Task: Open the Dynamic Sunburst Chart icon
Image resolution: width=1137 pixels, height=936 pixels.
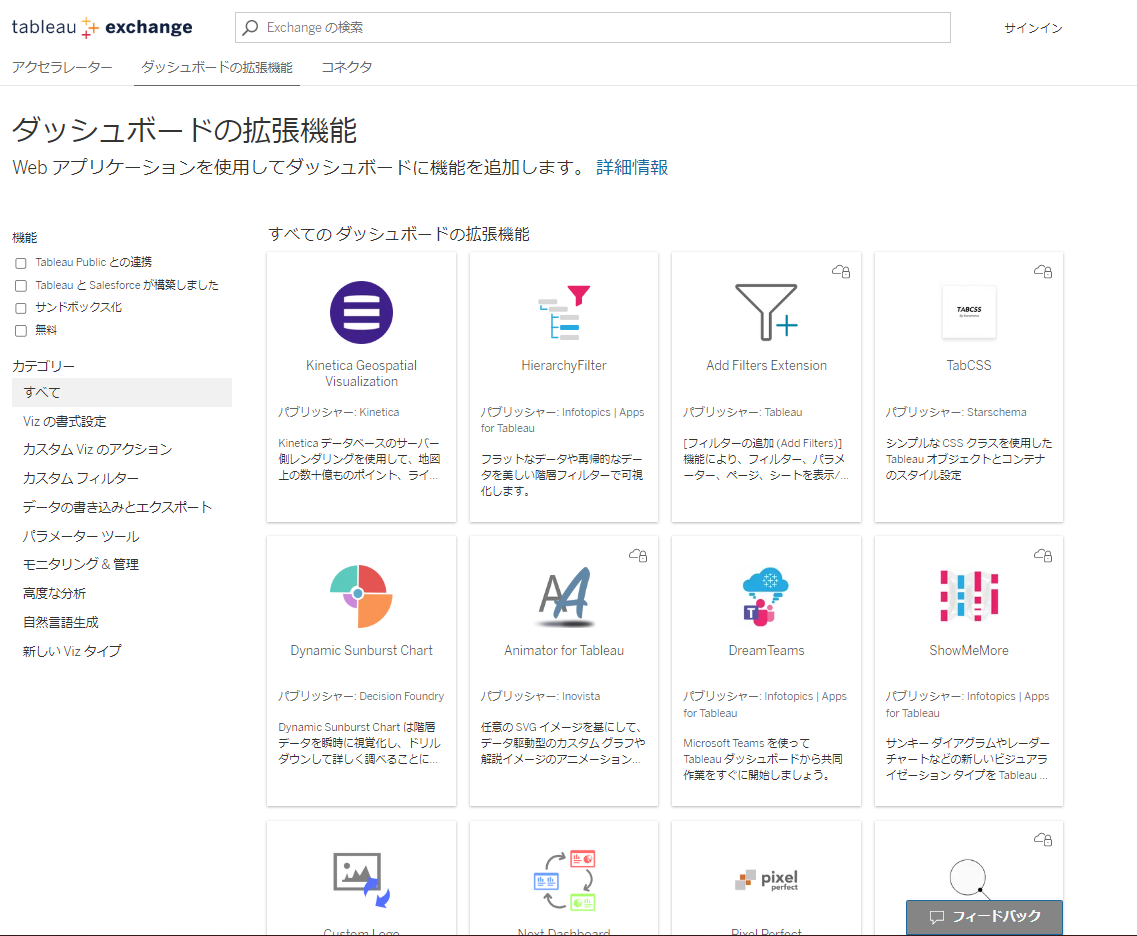Action: pyautogui.click(x=361, y=596)
